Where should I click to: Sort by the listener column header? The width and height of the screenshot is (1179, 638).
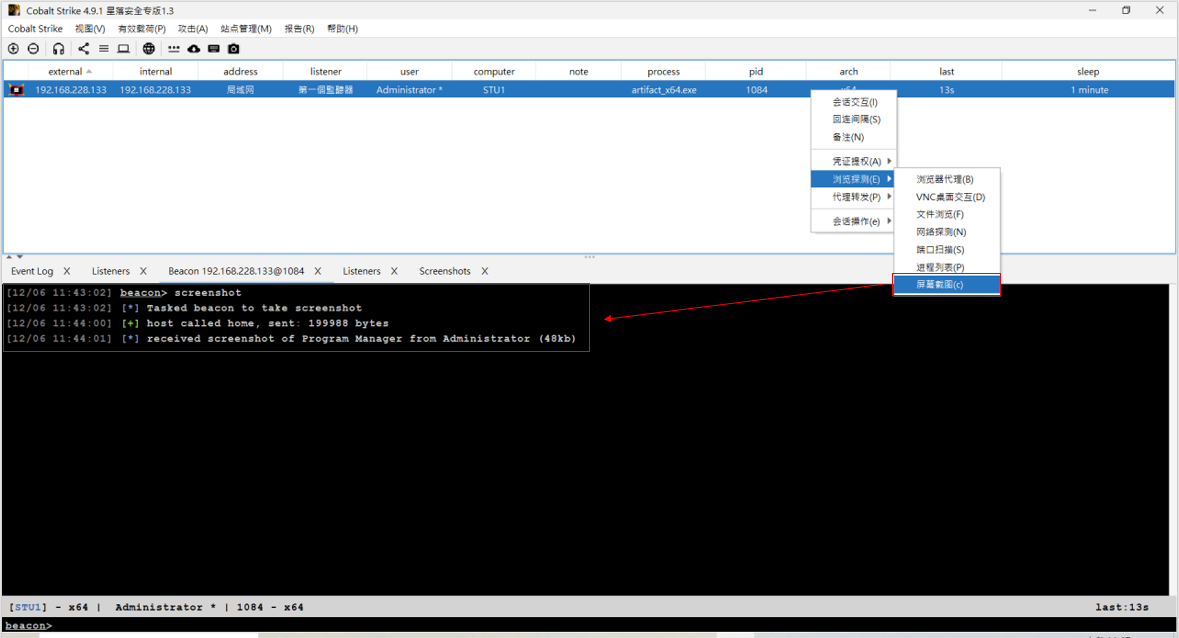point(326,71)
